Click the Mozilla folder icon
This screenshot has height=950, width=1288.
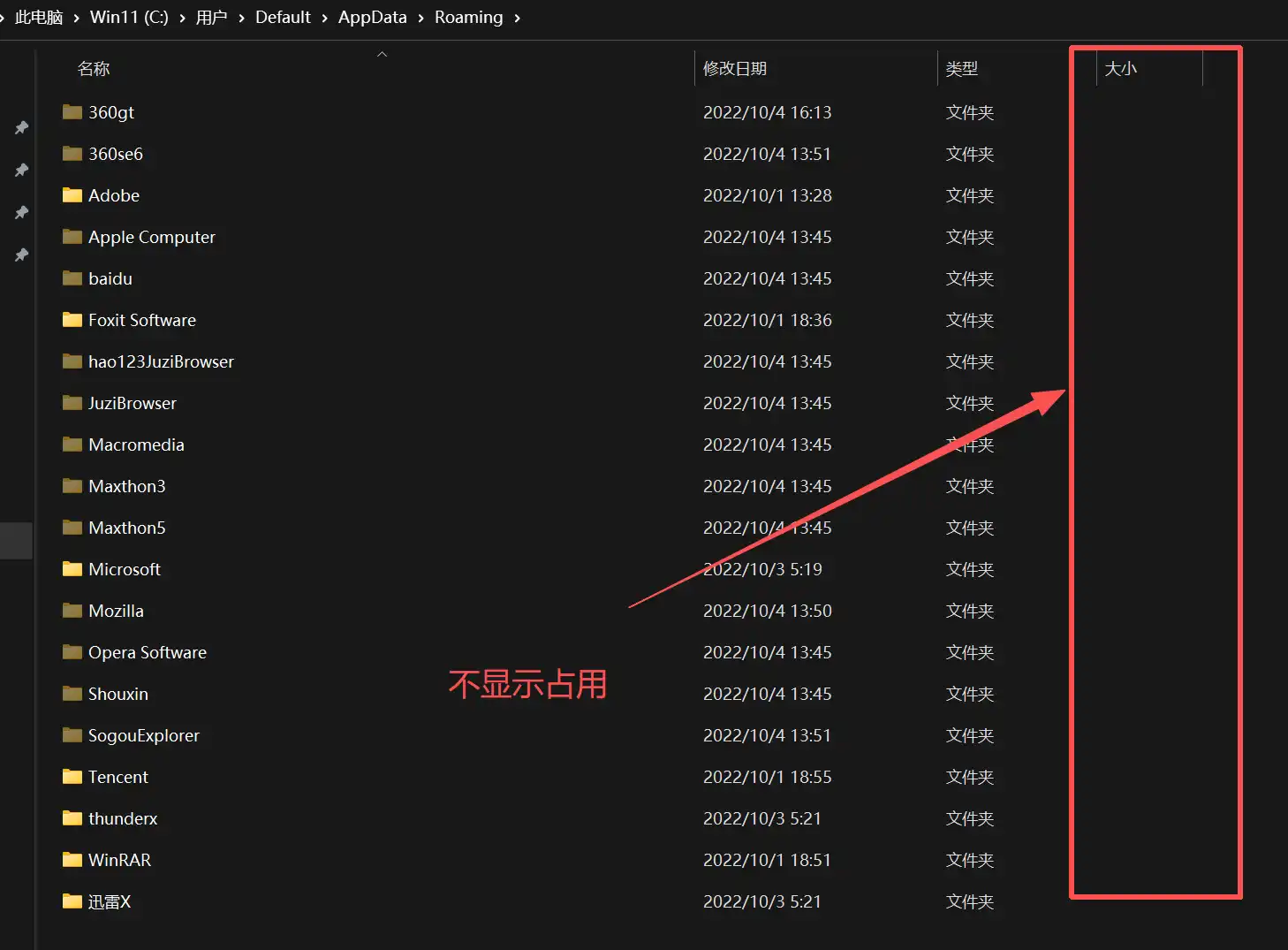[x=72, y=611]
